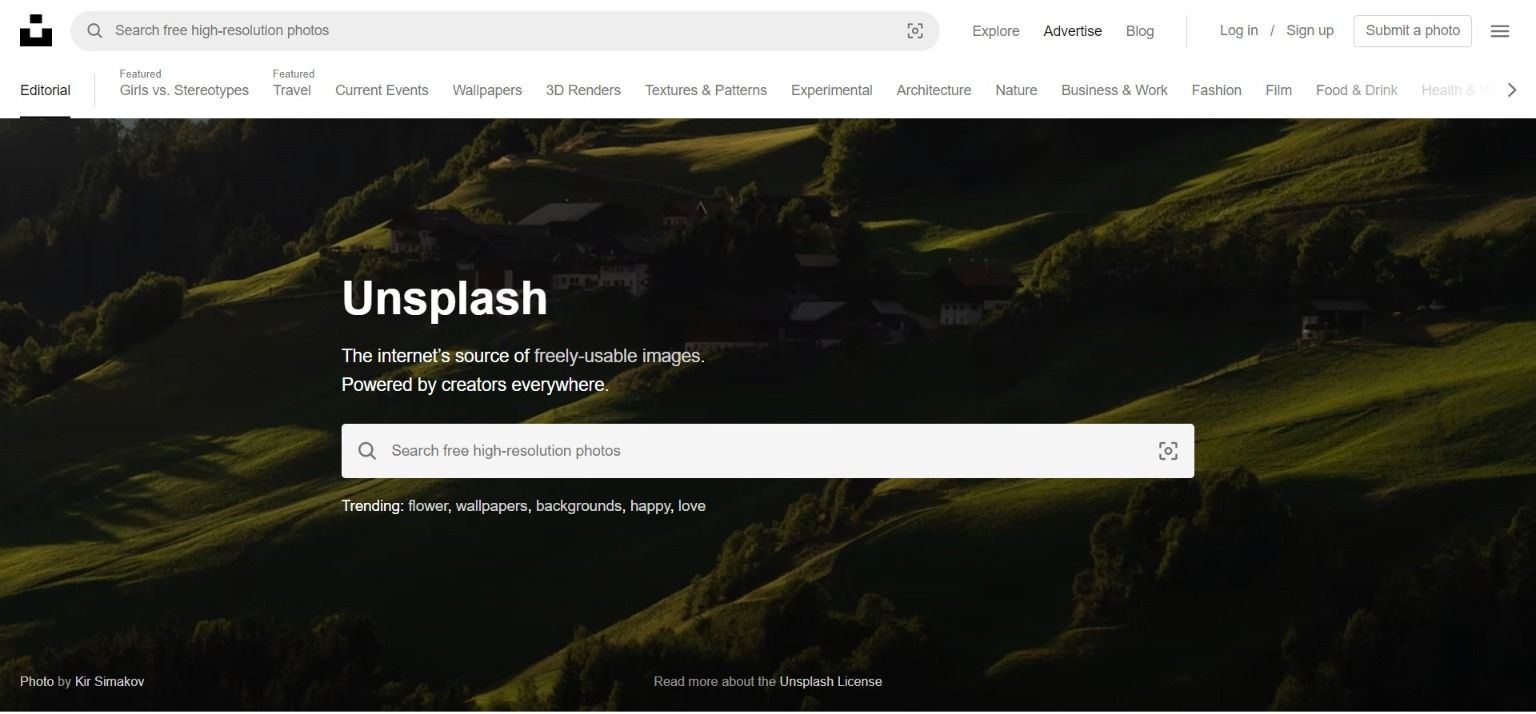Image resolution: width=1536 pixels, height=714 pixels.
Task: Click the magnifier icon in top search bar
Action: click(x=95, y=31)
